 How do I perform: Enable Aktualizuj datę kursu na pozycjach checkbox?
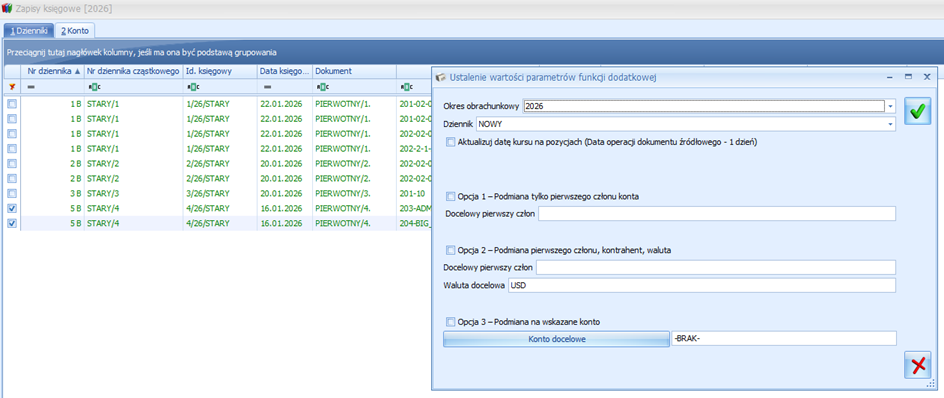pyautogui.click(x=451, y=142)
